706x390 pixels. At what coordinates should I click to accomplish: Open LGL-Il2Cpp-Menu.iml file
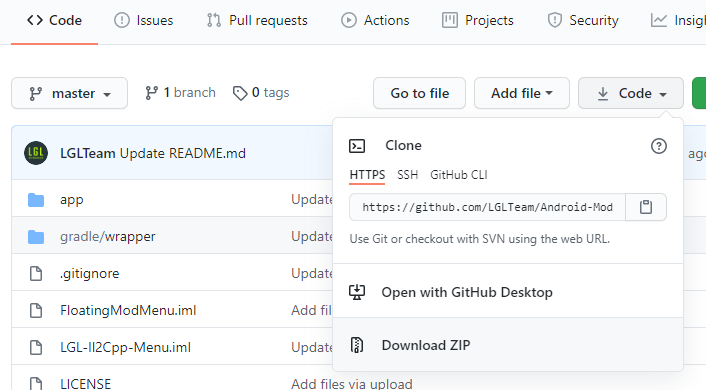[x=126, y=347]
